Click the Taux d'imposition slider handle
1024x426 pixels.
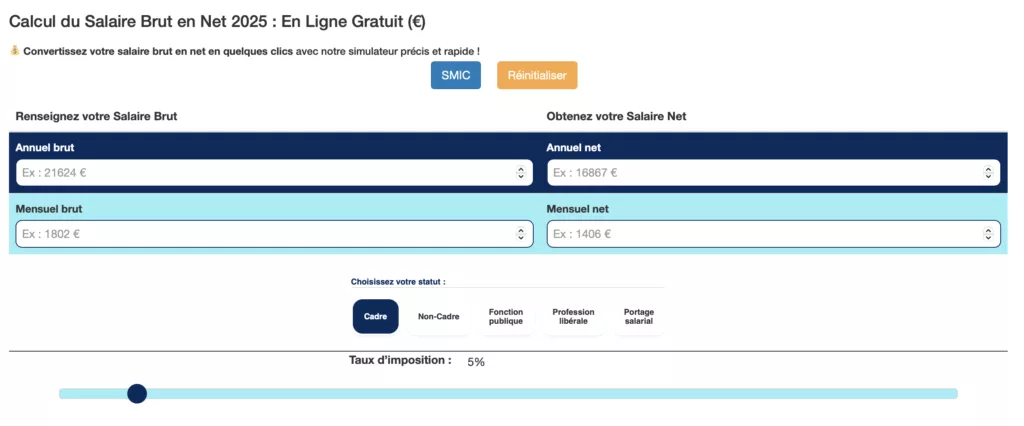[x=137, y=393]
